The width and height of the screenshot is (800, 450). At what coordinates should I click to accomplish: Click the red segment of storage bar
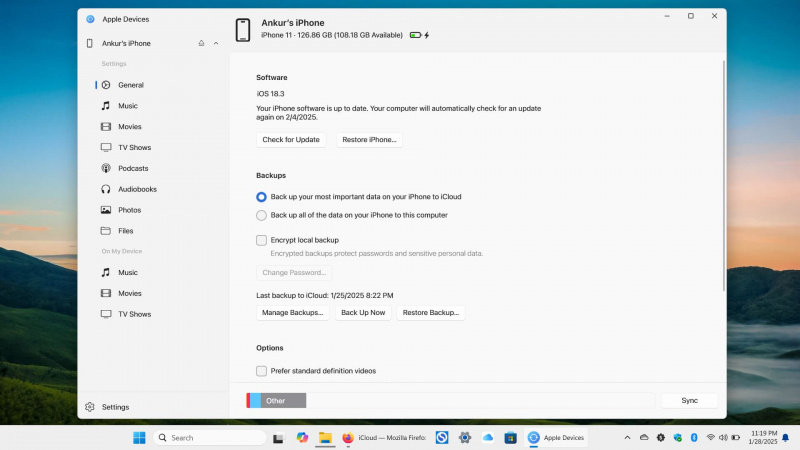(x=248, y=401)
